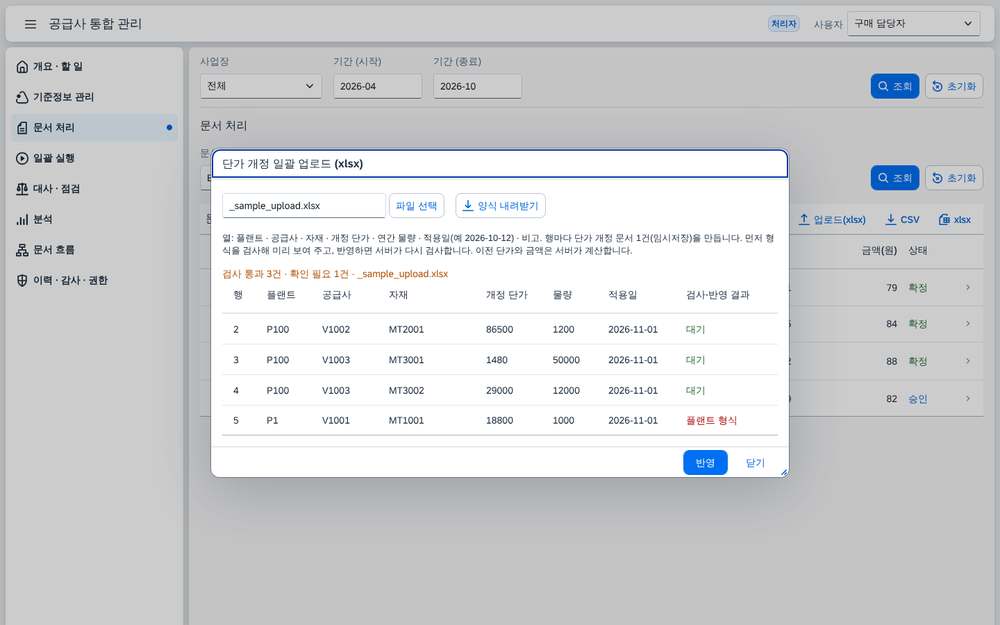
Task: Click revised price 29000
Action: (x=499, y=390)
